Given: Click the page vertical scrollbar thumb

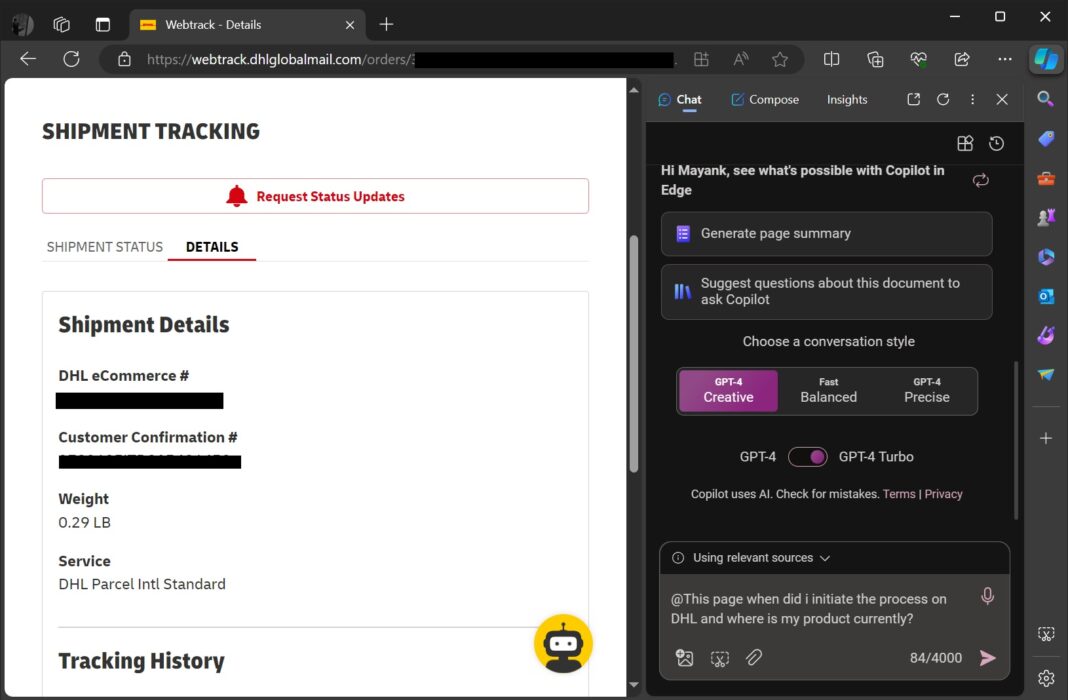Looking at the screenshot, I should [x=634, y=354].
